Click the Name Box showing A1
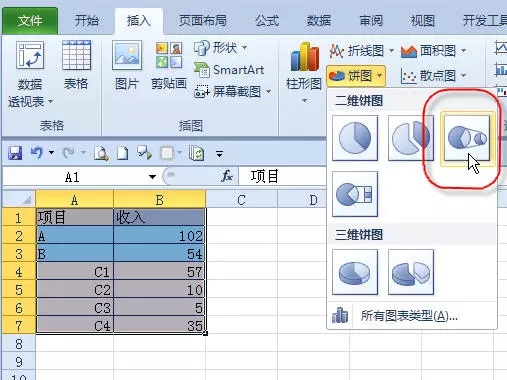 (73, 177)
